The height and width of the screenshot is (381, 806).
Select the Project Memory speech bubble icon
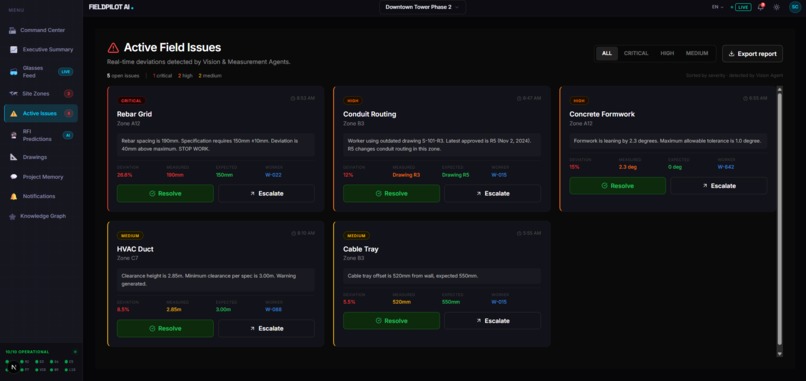(13, 177)
